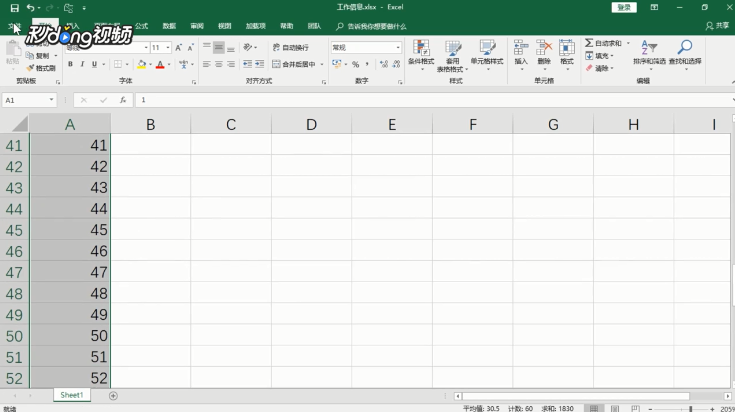Image resolution: width=735 pixels, height=412 pixels.
Task: Increase font size with the large A icon
Action: [x=178, y=48]
